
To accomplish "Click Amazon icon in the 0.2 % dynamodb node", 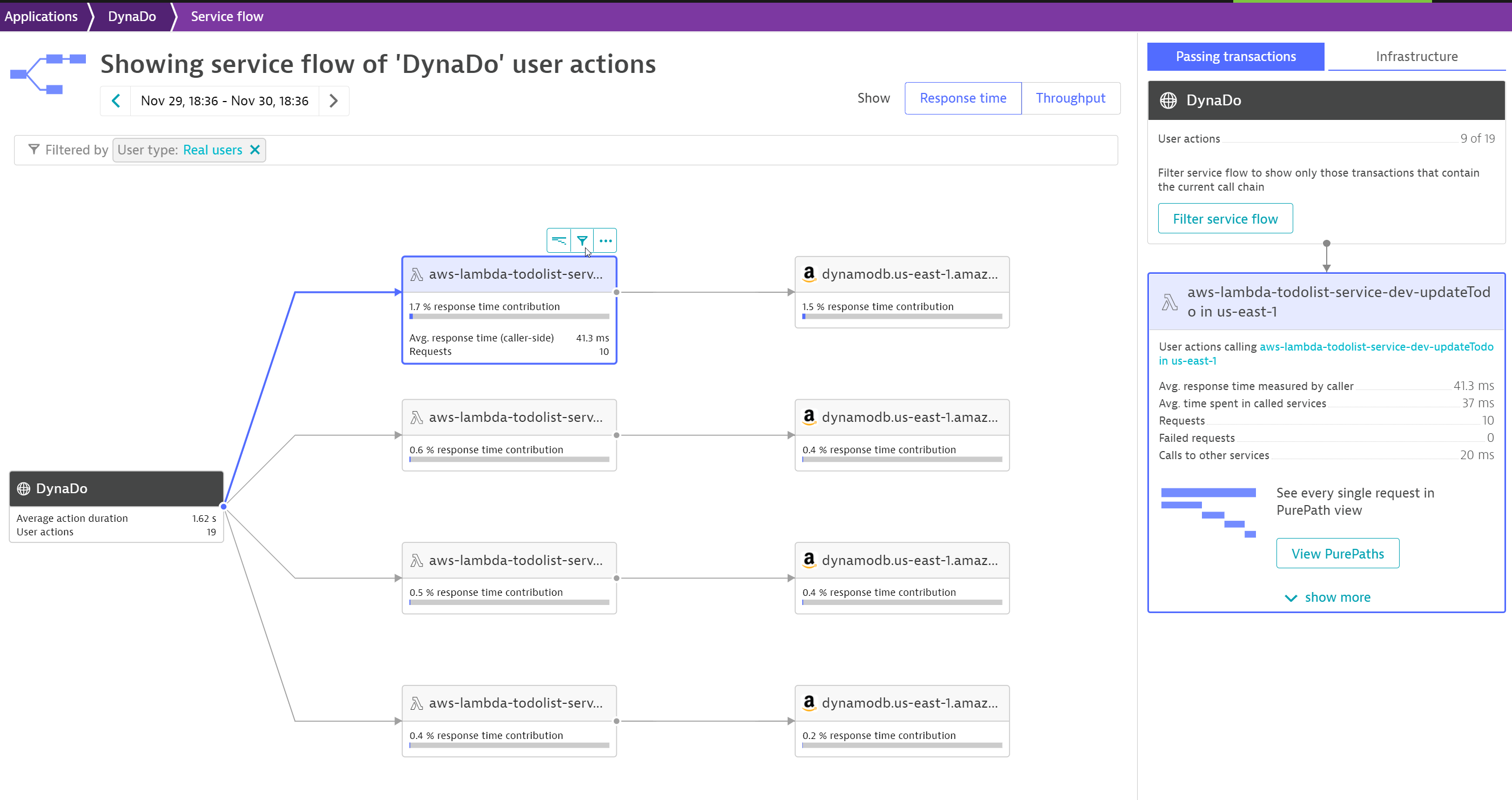I will [809, 703].
